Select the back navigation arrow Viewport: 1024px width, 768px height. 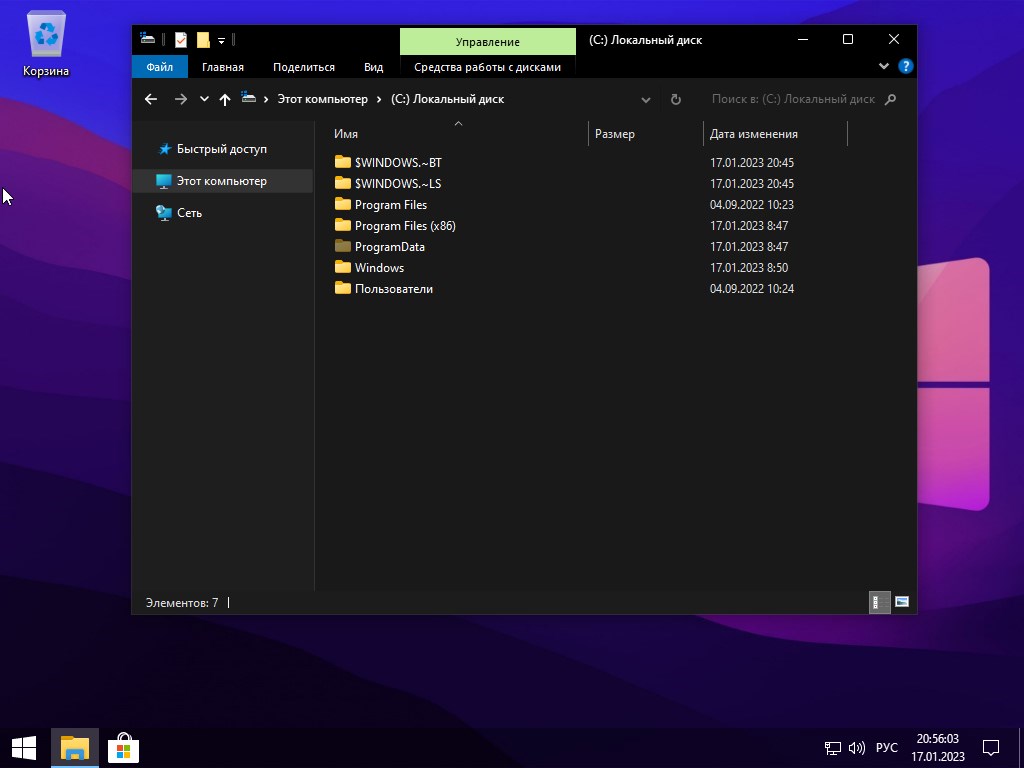tap(150, 99)
